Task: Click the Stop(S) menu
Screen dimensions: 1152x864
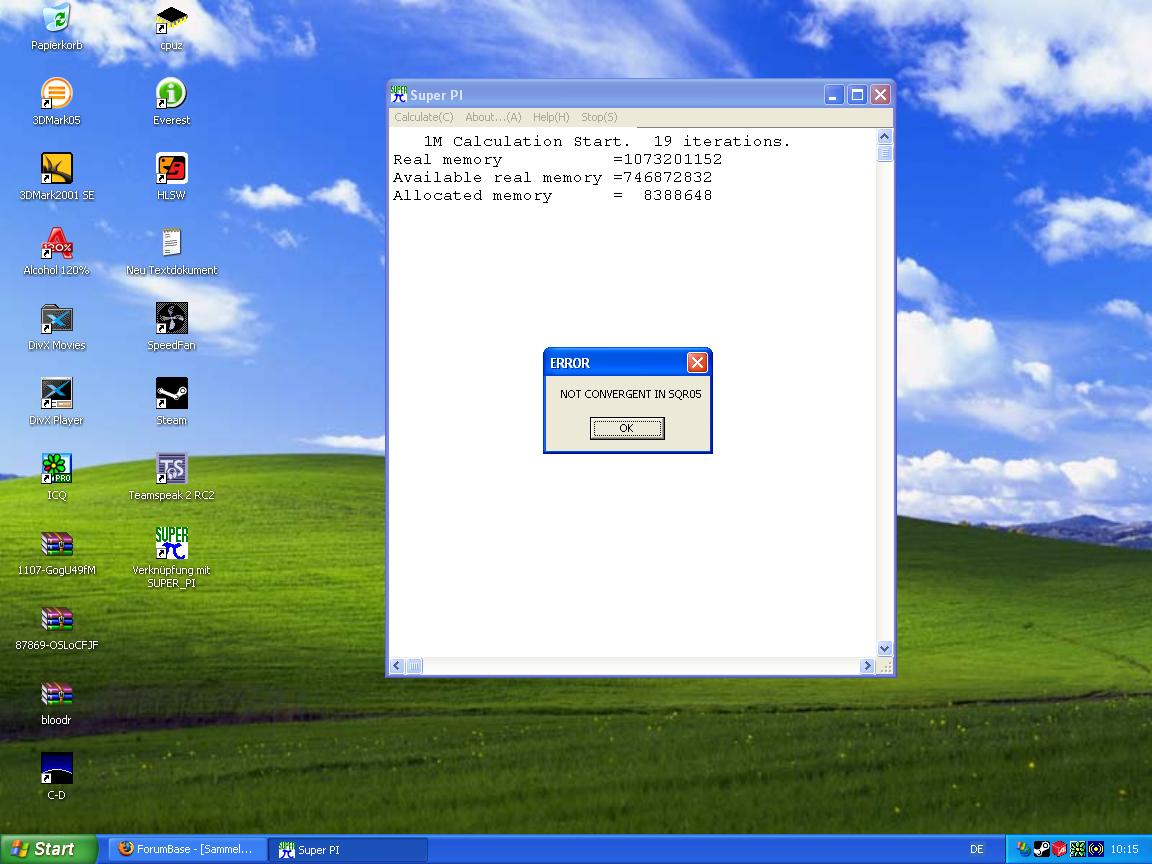Action: [x=600, y=118]
